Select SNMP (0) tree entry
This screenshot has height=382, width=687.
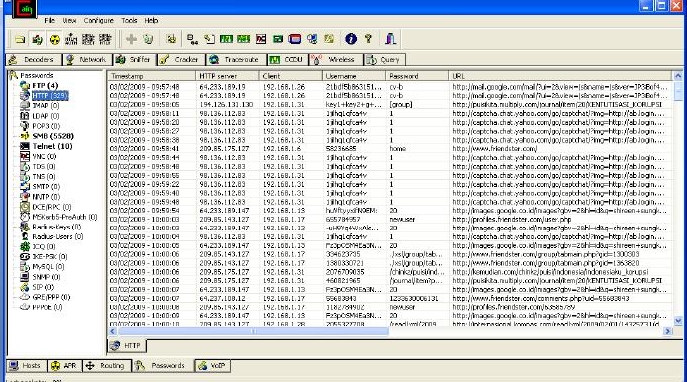(46, 277)
